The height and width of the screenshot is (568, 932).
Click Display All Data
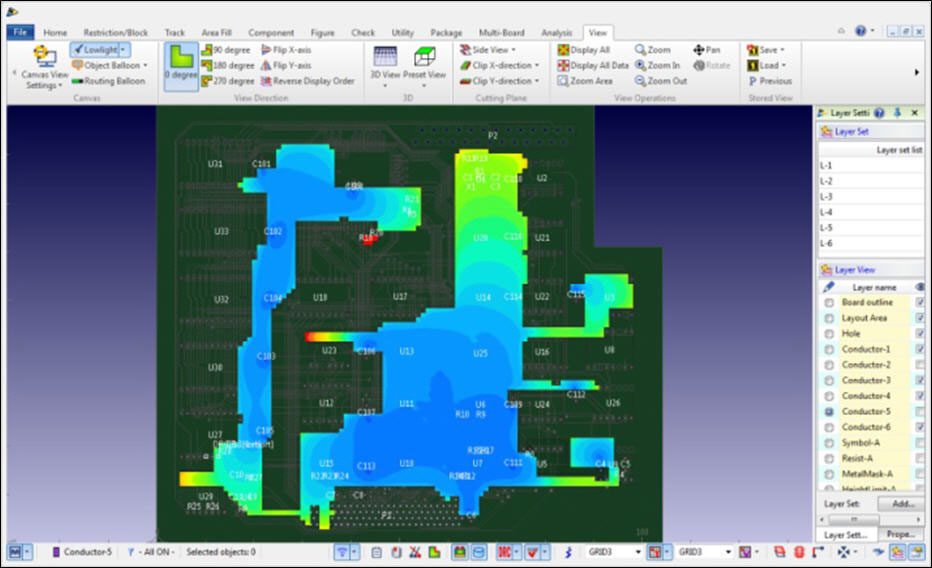coord(593,65)
